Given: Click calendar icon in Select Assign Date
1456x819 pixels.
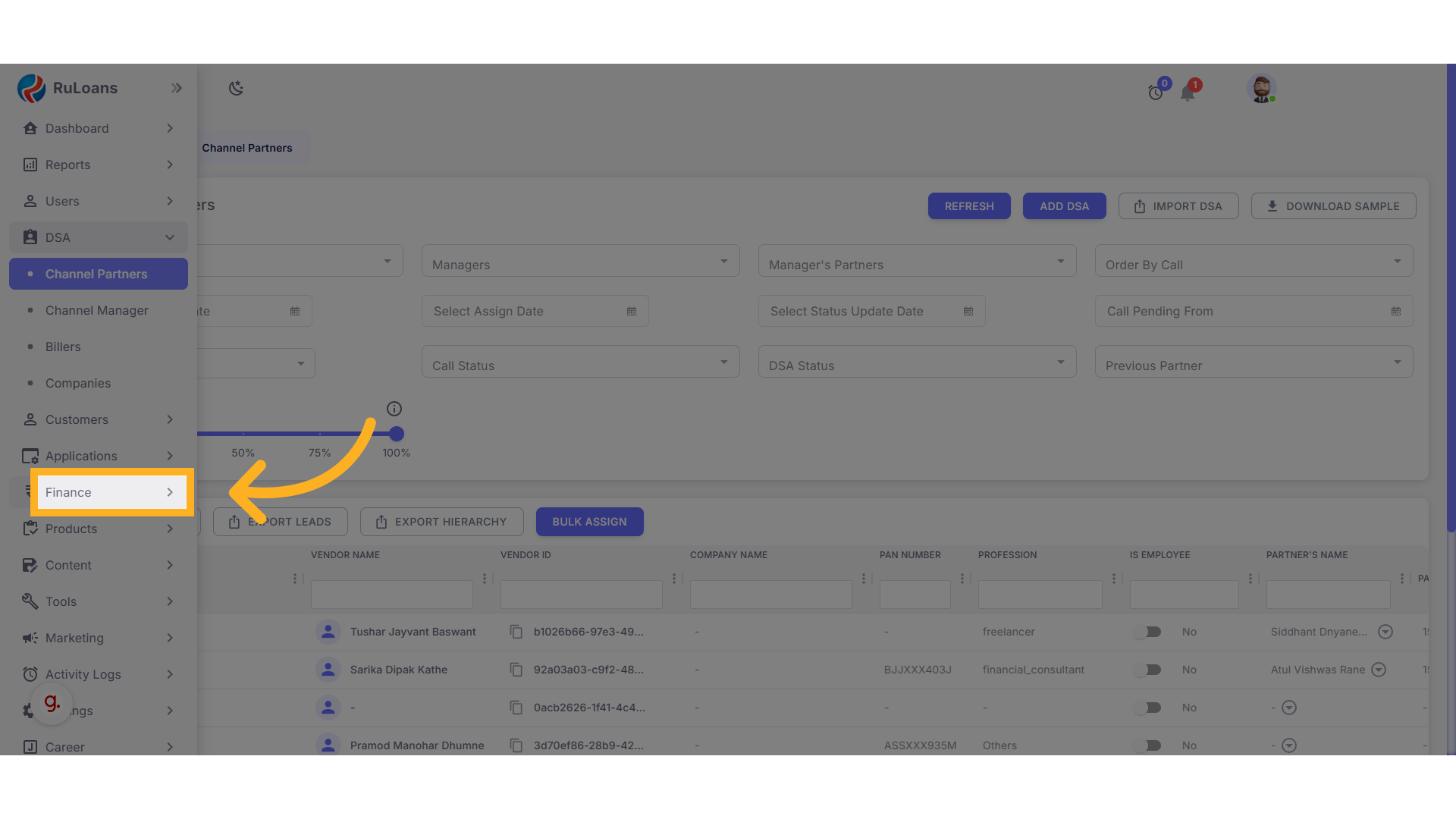Looking at the screenshot, I should pos(632,311).
